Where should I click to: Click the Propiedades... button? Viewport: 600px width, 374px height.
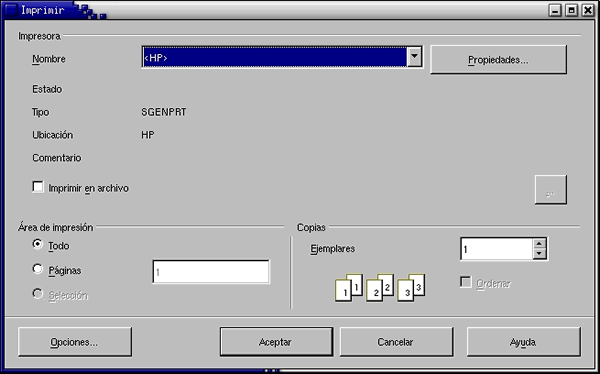498,60
